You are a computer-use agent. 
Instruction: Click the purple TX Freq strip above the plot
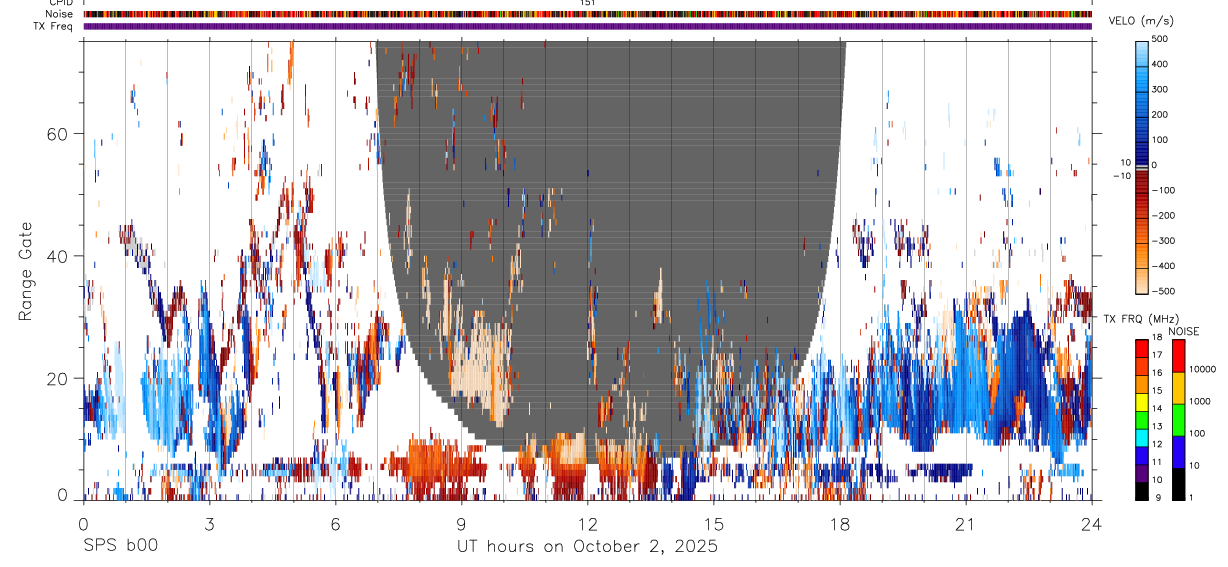588,26
